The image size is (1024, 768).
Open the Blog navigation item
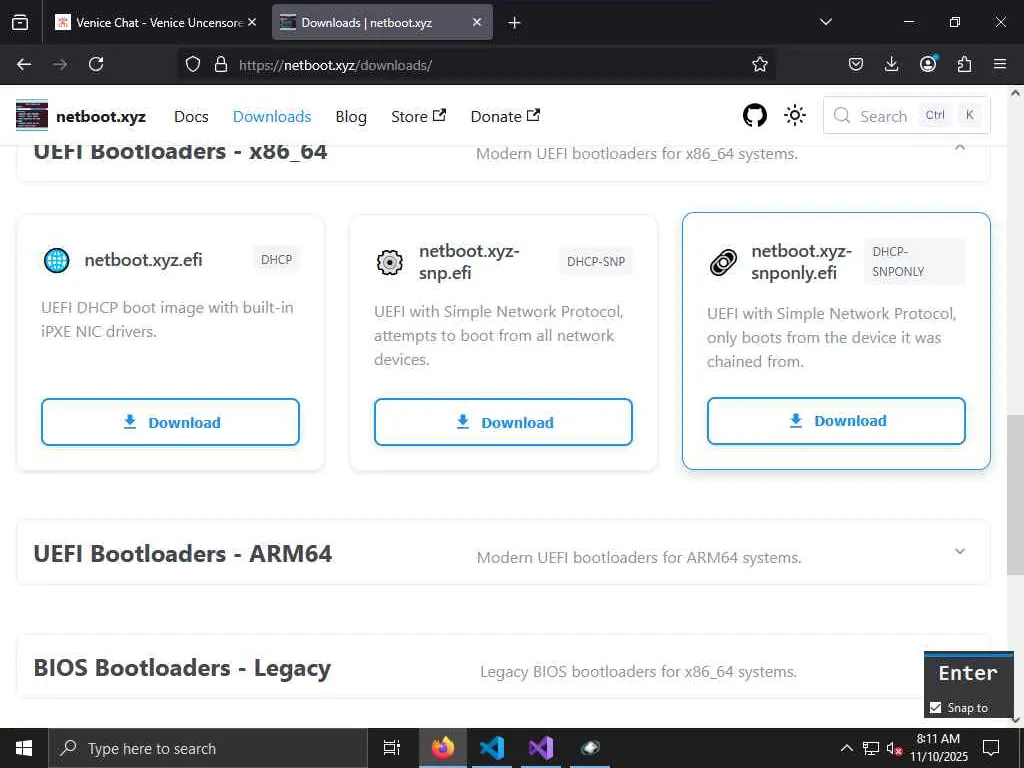351,116
